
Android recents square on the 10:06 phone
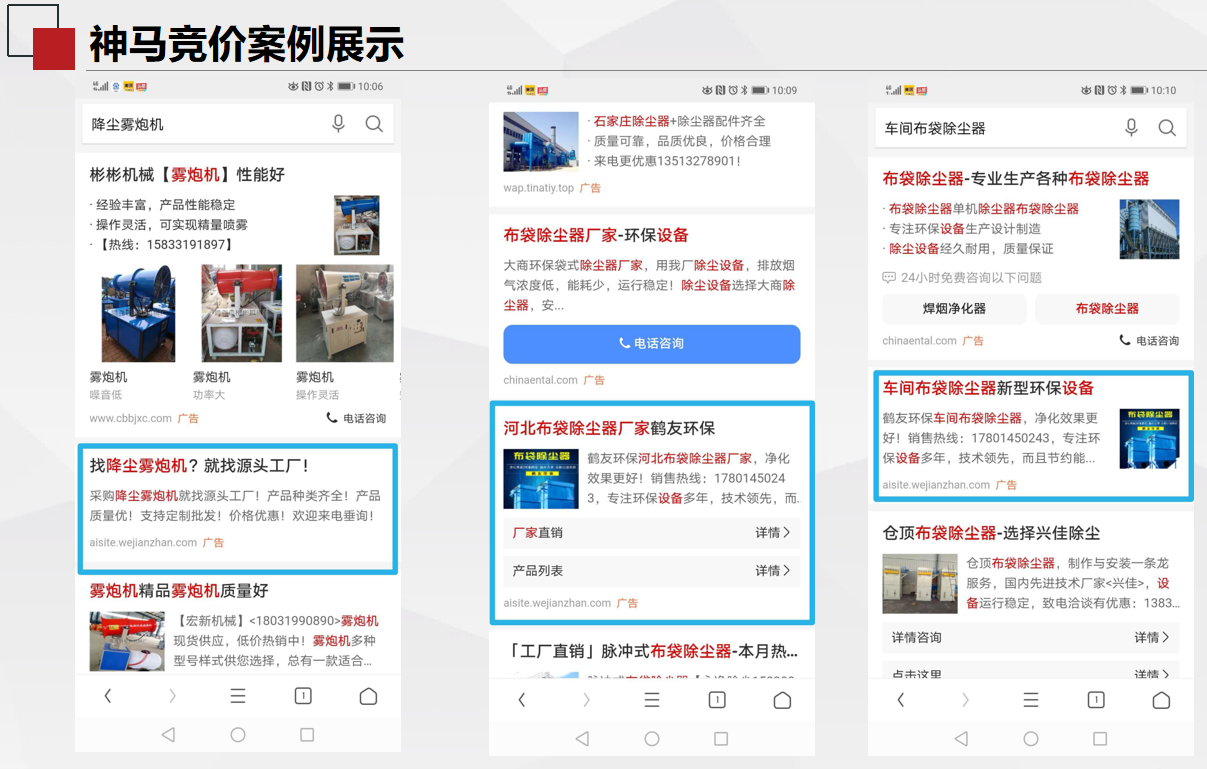(307, 734)
